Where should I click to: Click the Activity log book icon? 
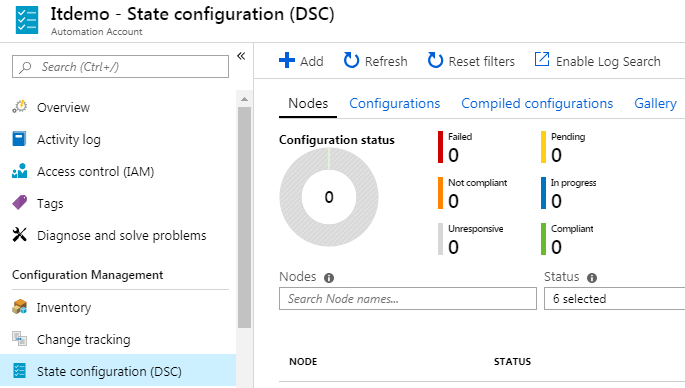pyautogui.click(x=19, y=139)
